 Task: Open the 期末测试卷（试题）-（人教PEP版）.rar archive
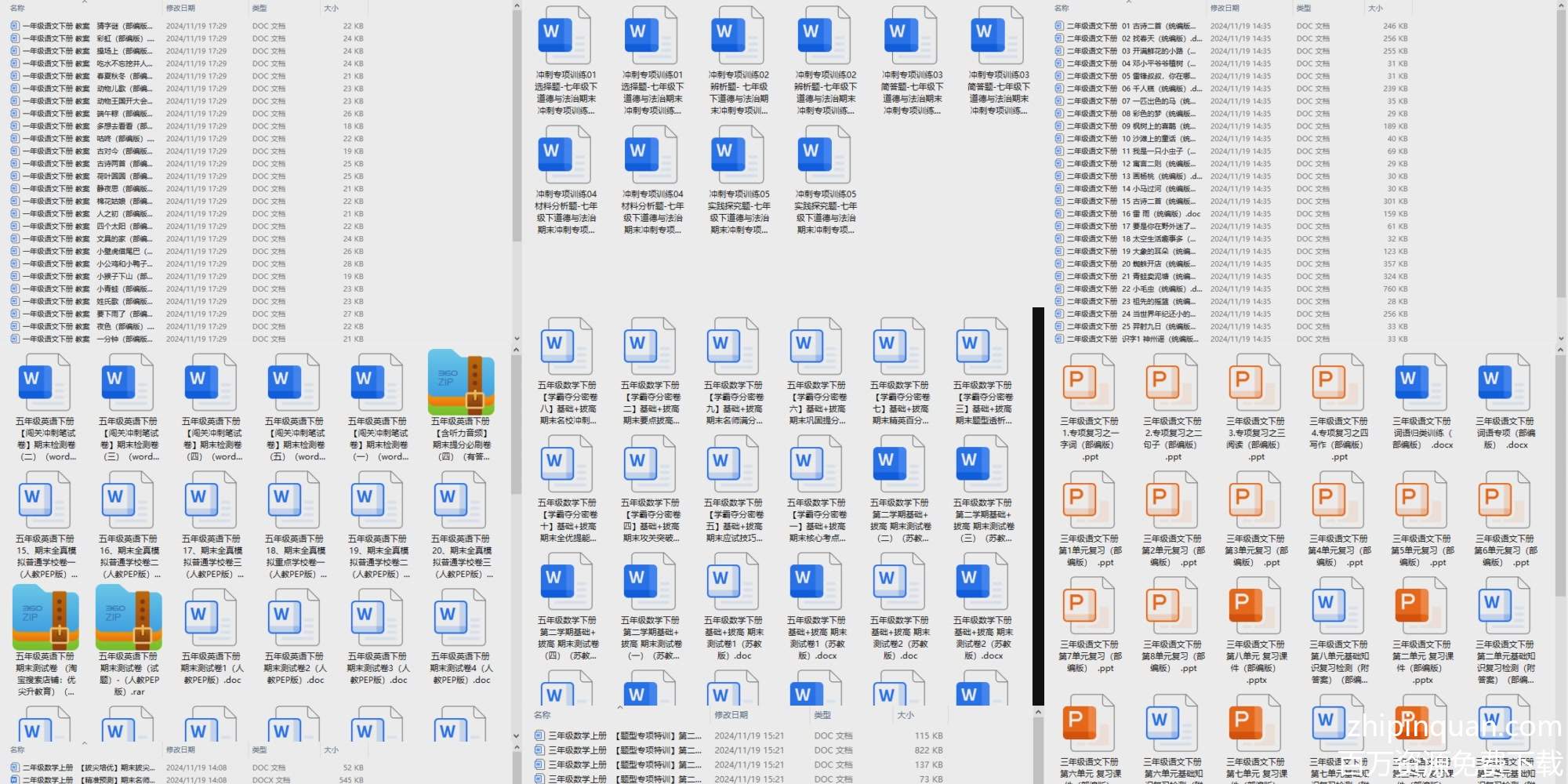(129, 618)
